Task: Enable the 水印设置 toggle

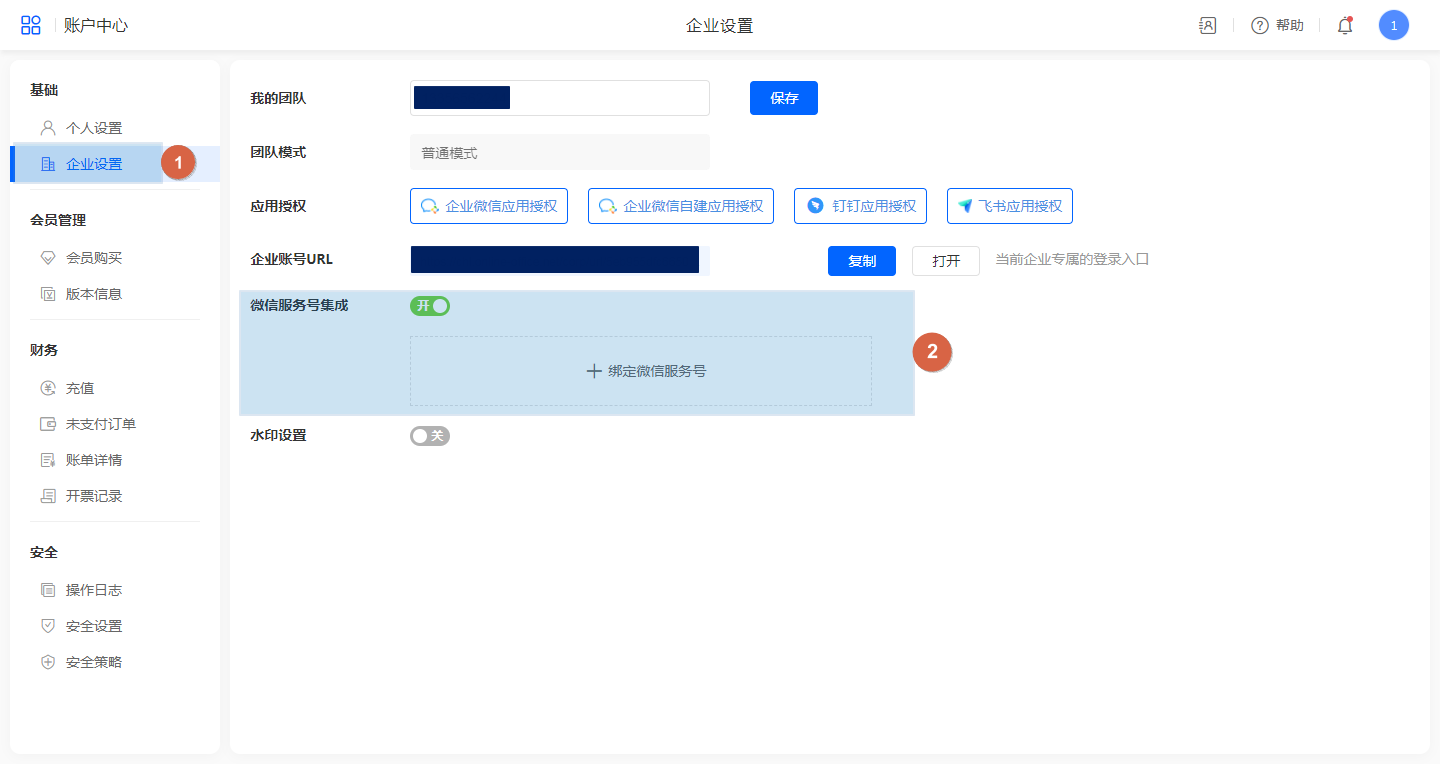Action: click(x=430, y=436)
